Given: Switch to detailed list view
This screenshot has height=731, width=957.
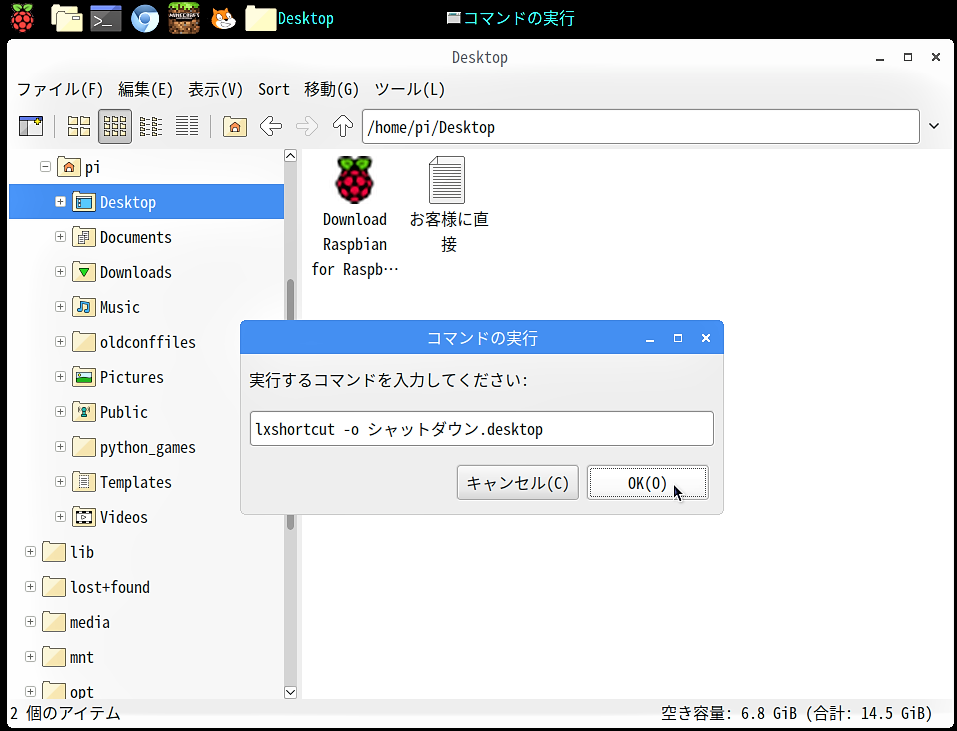Looking at the screenshot, I should point(187,126).
